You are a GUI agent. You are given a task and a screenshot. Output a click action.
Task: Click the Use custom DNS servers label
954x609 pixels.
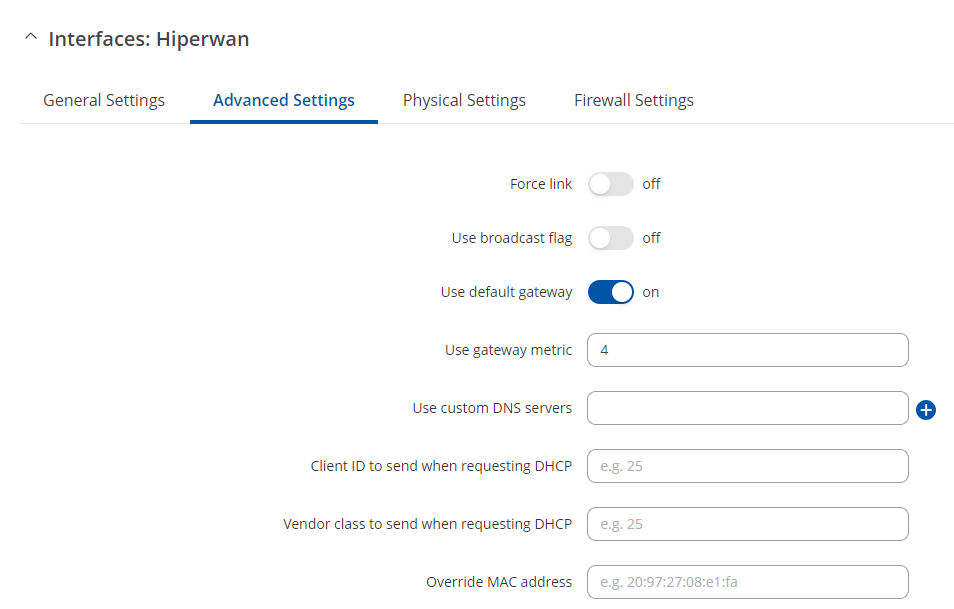point(492,408)
